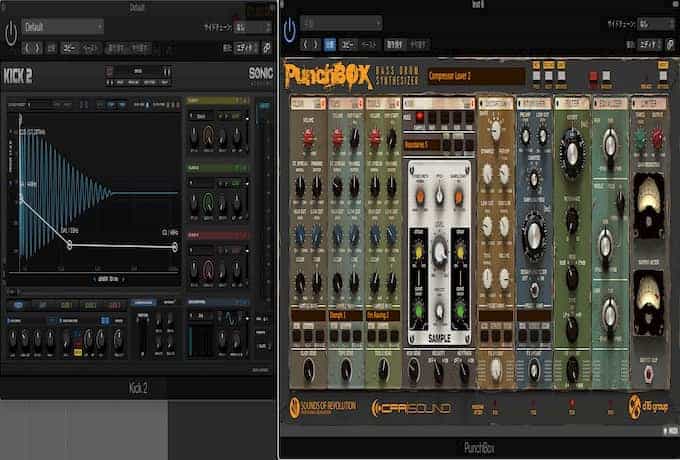This screenshot has width=680, height=460.
Task: Adjust the vertical master fader in Kick 2
Action: (142, 336)
